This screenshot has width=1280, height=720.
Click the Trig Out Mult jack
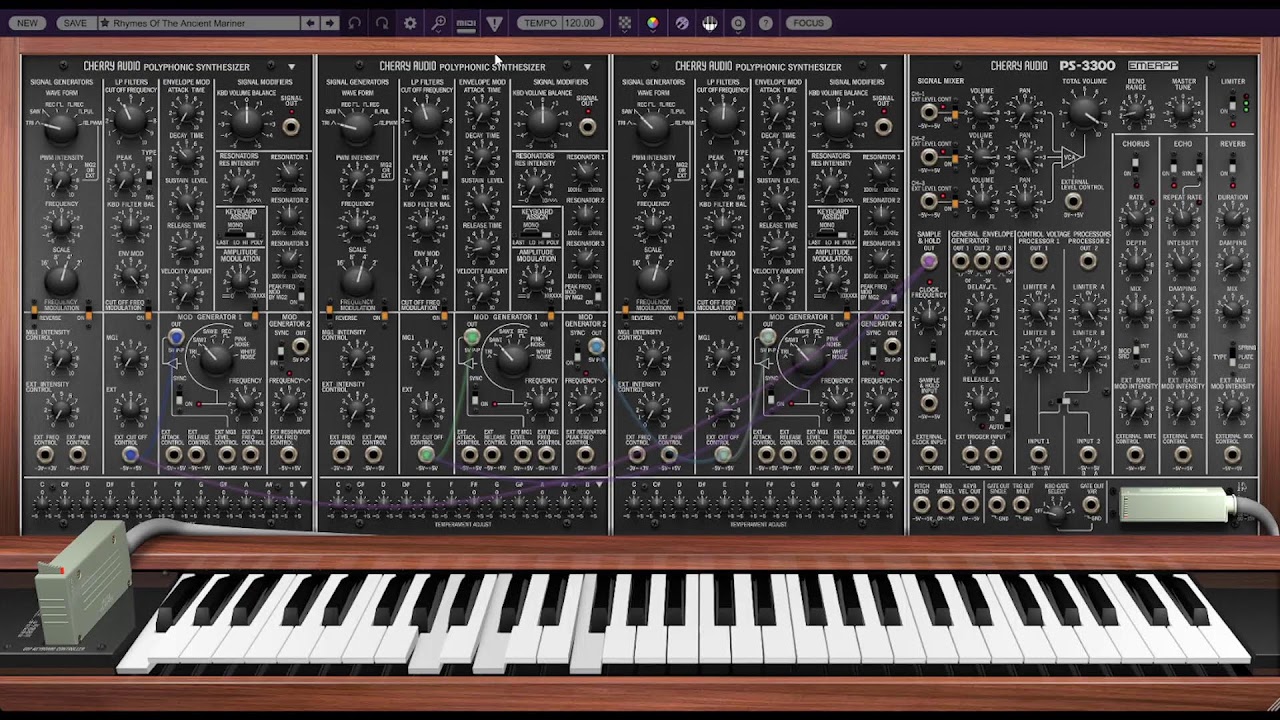[1022, 506]
